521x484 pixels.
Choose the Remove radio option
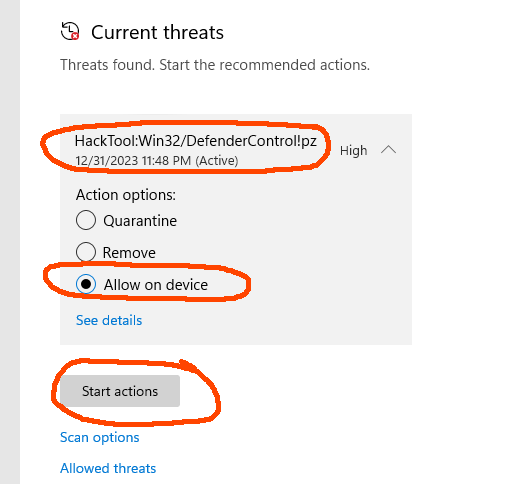coord(86,252)
